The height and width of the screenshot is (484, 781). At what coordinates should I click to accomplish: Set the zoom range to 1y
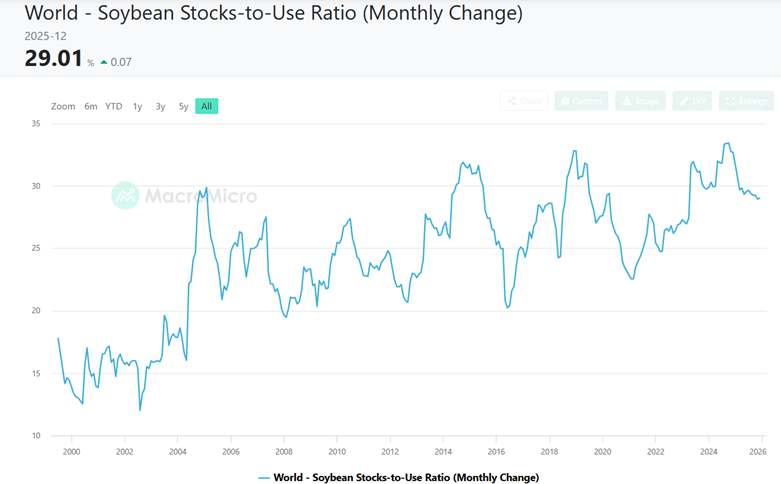[137, 106]
